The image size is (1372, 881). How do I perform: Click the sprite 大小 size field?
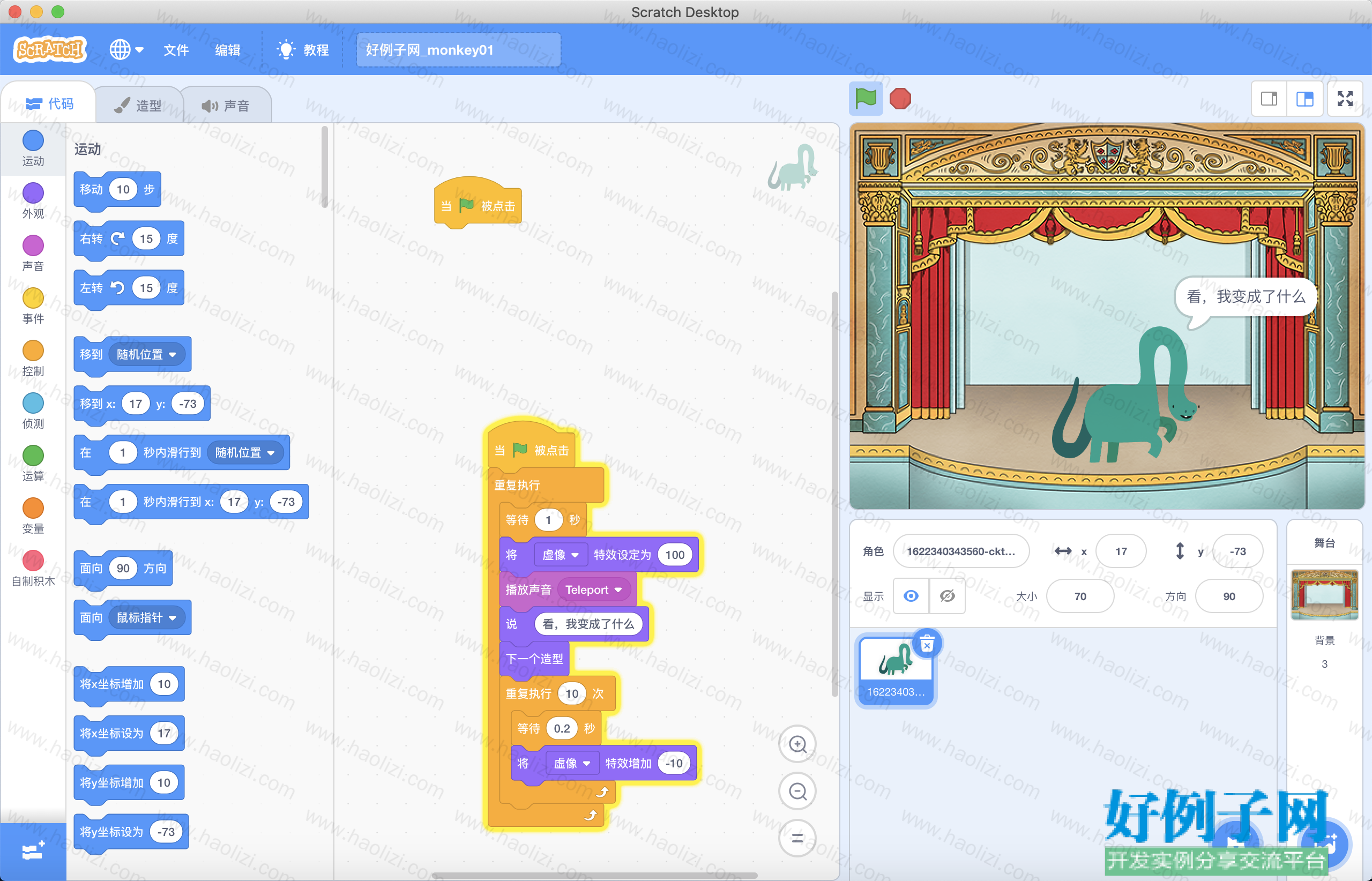1080,596
